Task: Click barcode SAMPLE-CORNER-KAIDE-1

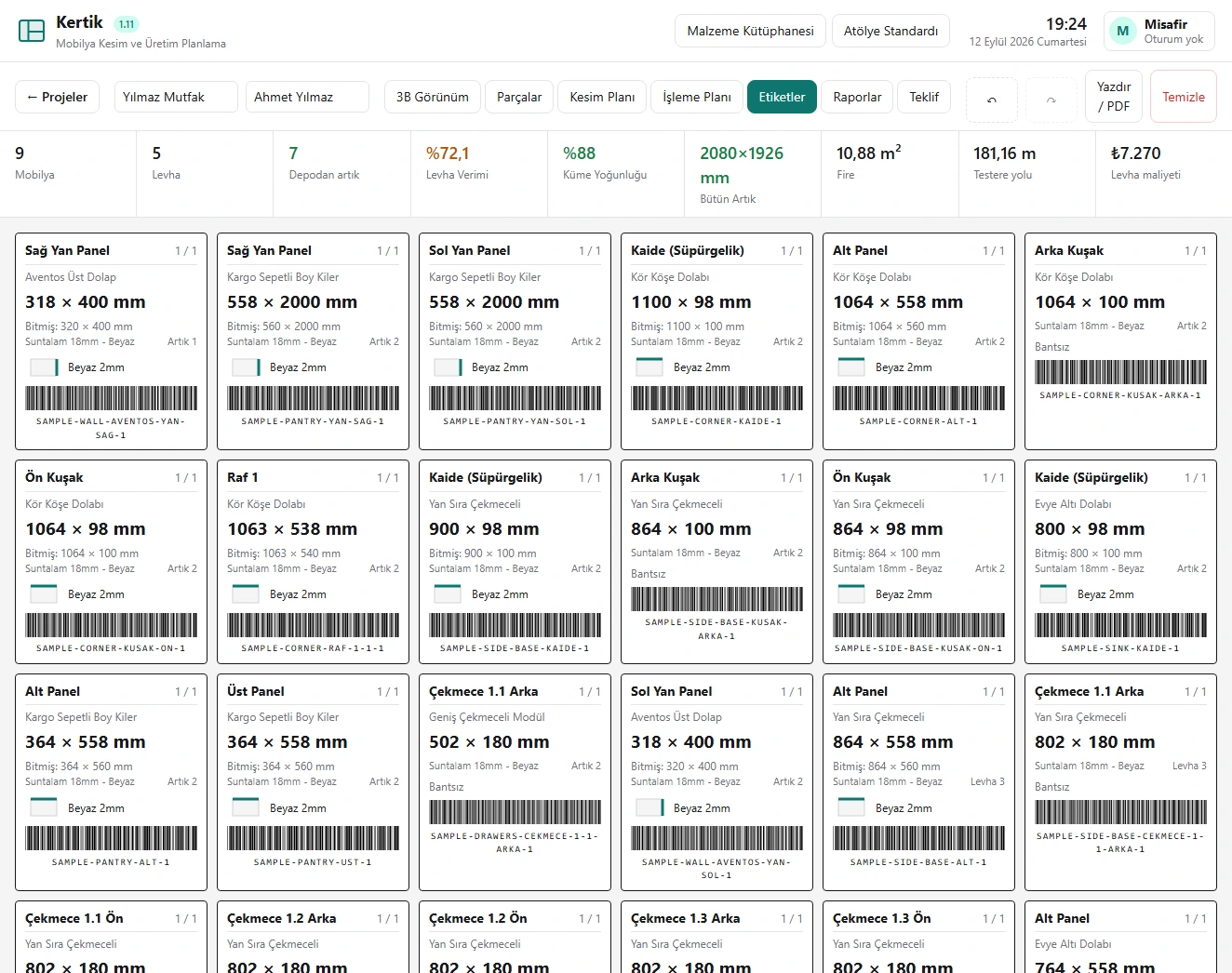Action: [x=716, y=398]
